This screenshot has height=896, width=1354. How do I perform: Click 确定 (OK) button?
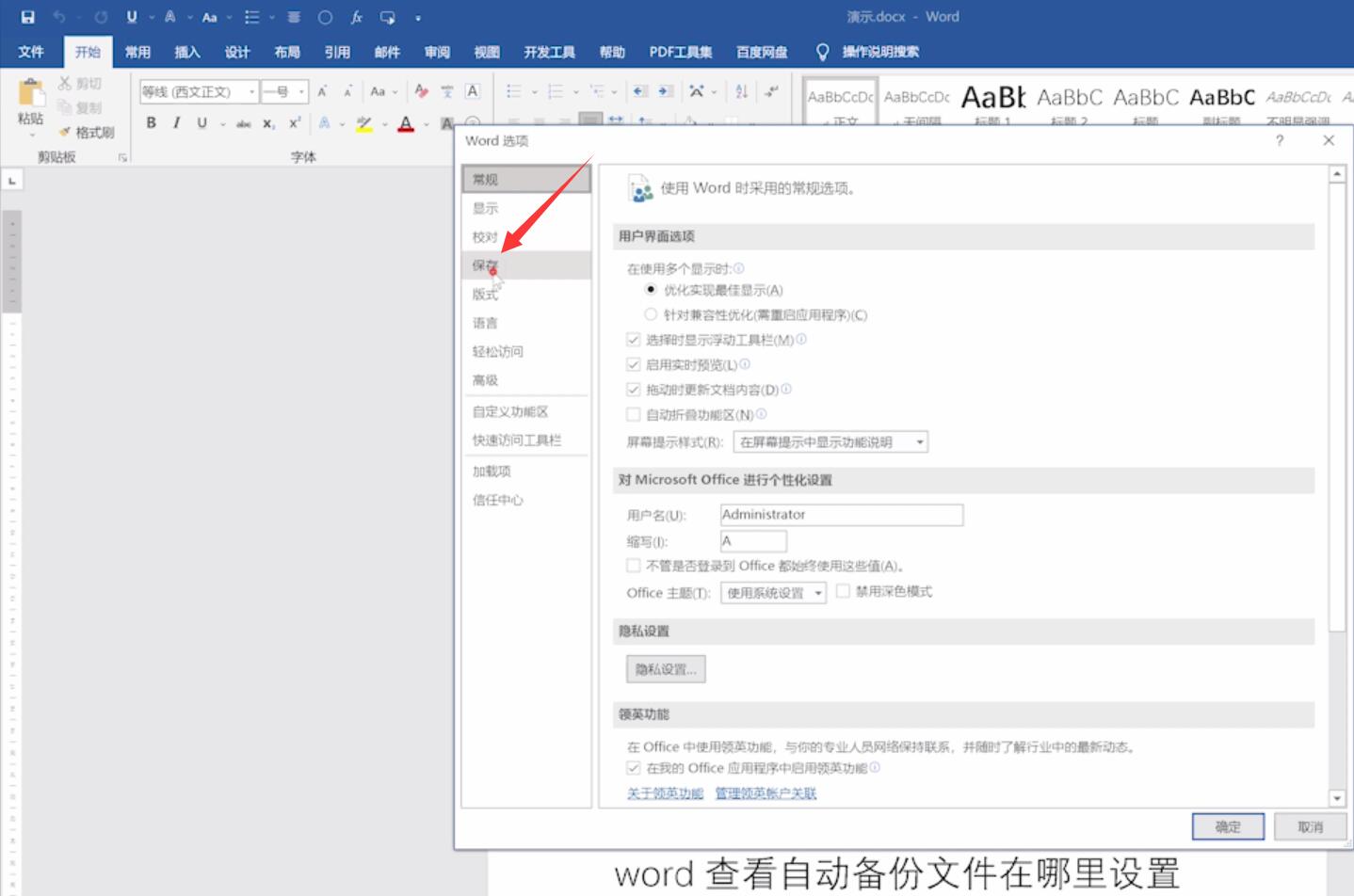click(1228, 826)
